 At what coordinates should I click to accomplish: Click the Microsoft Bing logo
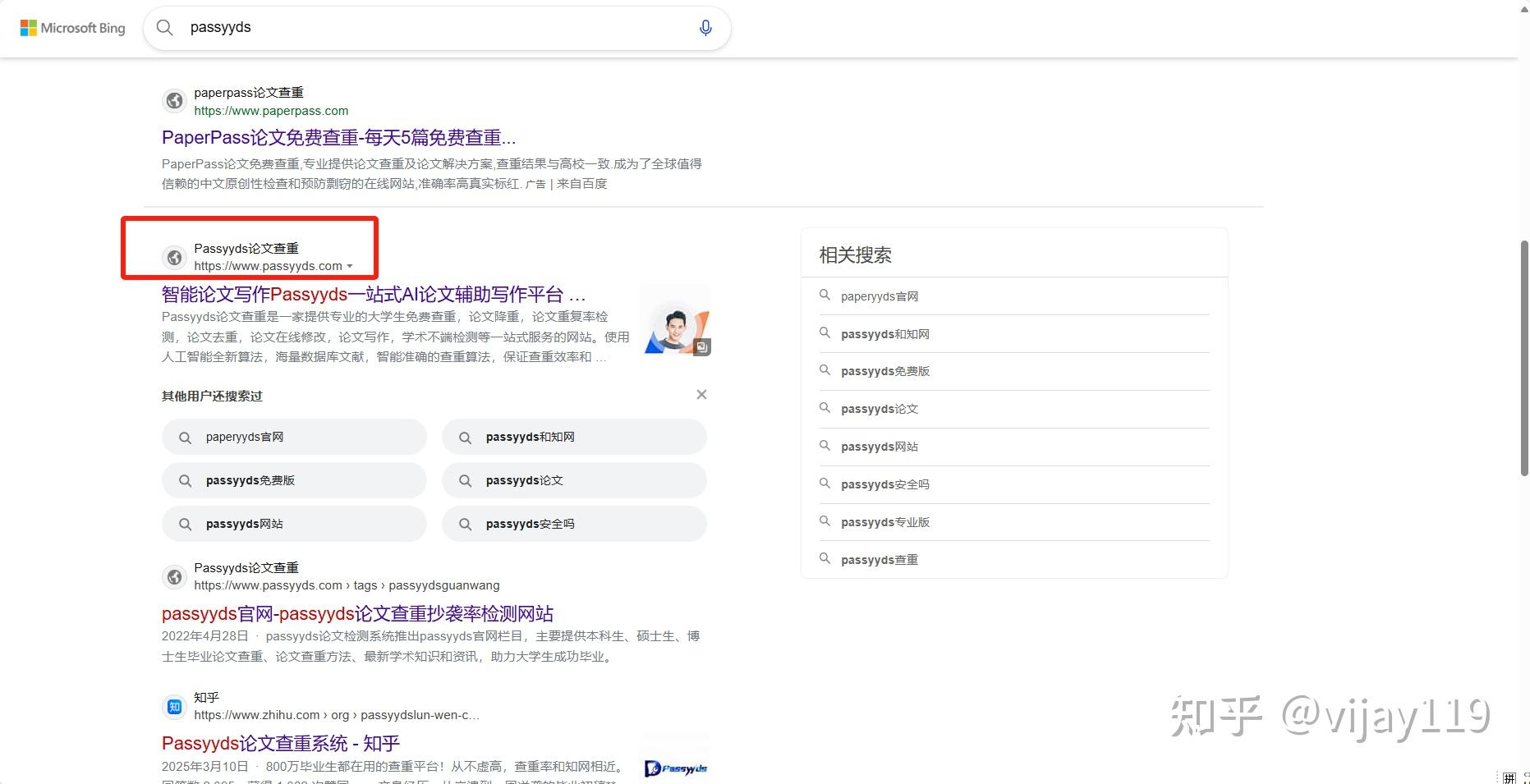tap(72, 27)
